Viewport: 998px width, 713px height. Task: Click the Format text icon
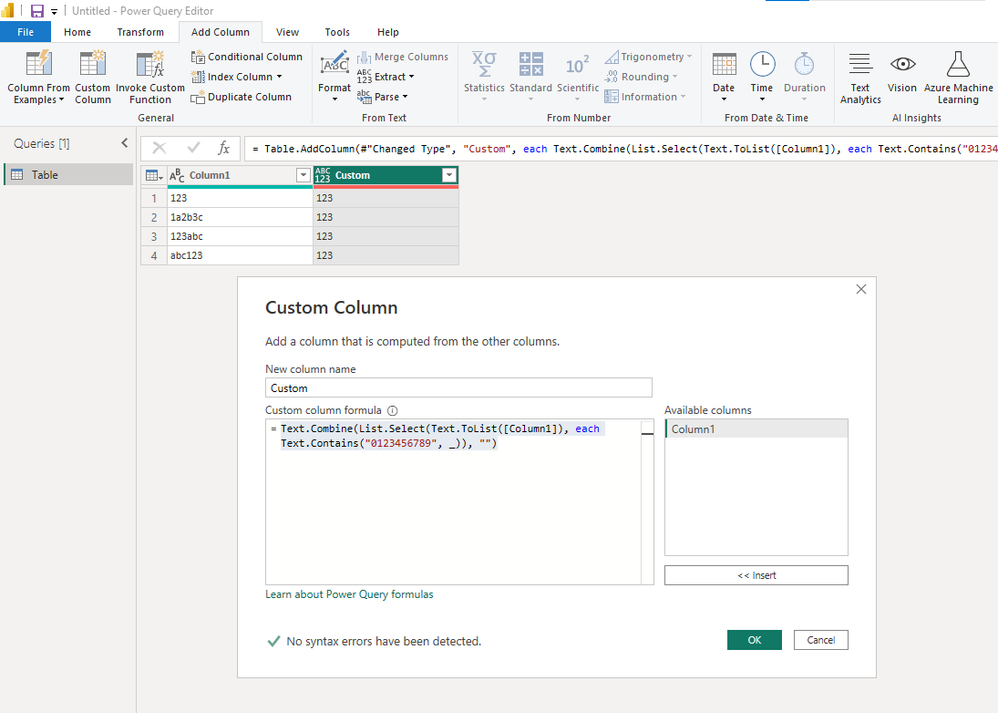click(335, 64)
